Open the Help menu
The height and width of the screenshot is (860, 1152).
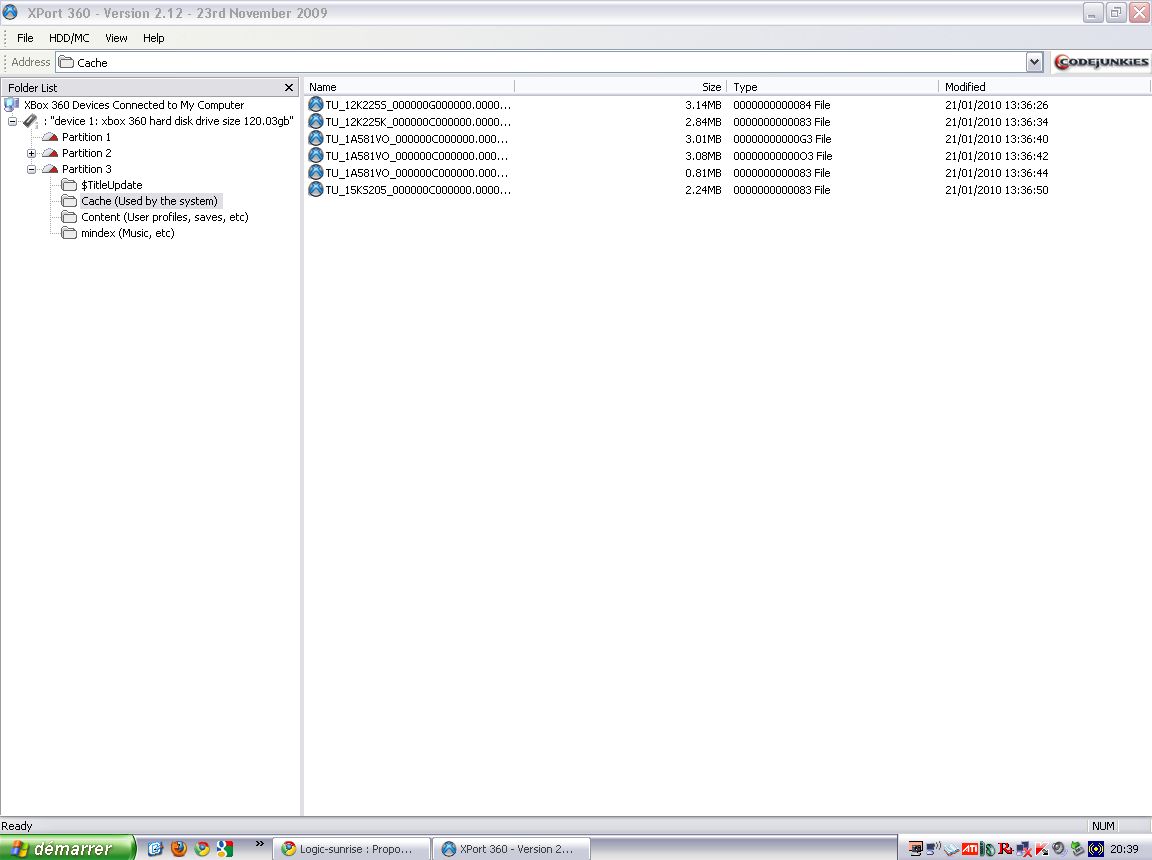154,38
